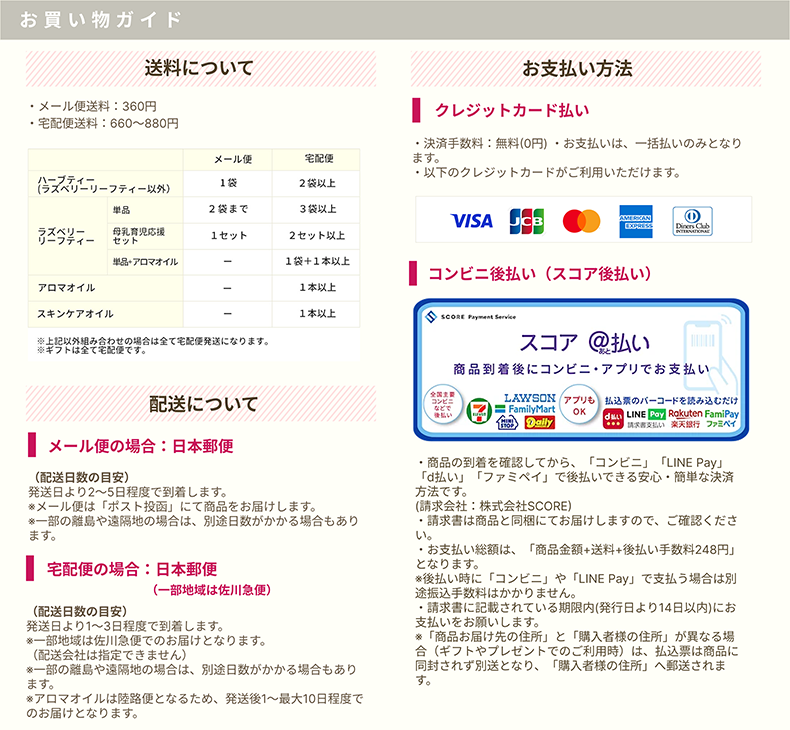Click the Daily store logo
Image resolution: width=790 pixels, height=730 pixels.
(539, 424)
